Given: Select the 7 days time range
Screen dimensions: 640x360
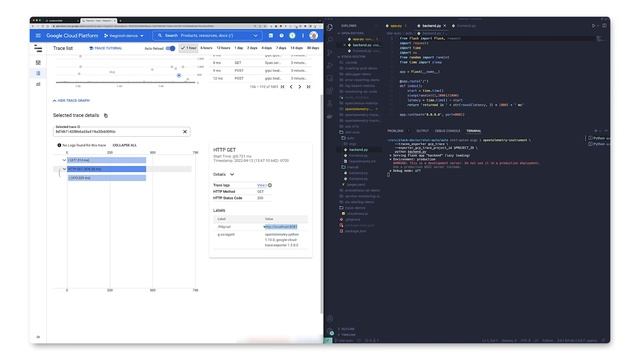Looking at the screenshot, I should tap(281, 48).
